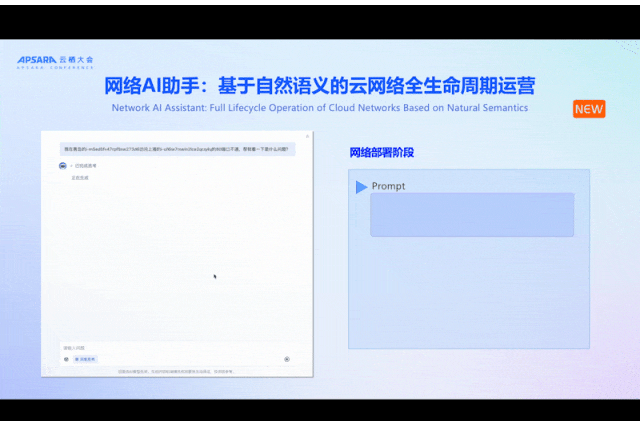640x426 pixels.
Task: Click the user question message bubble
Action: point(178,149)
